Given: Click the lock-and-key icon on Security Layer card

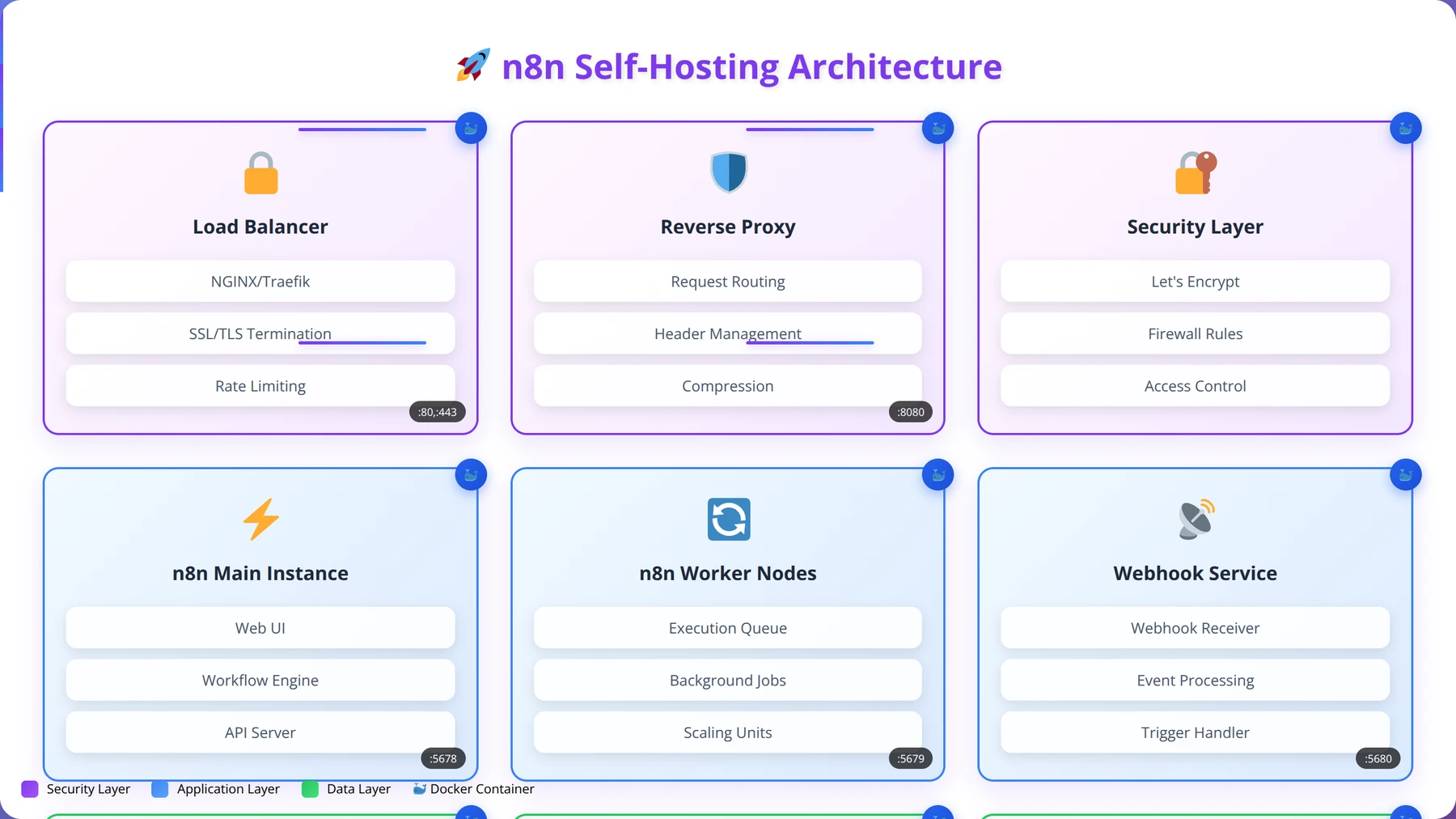Looking at the screenshot, I should click(x=1196, y=172).
